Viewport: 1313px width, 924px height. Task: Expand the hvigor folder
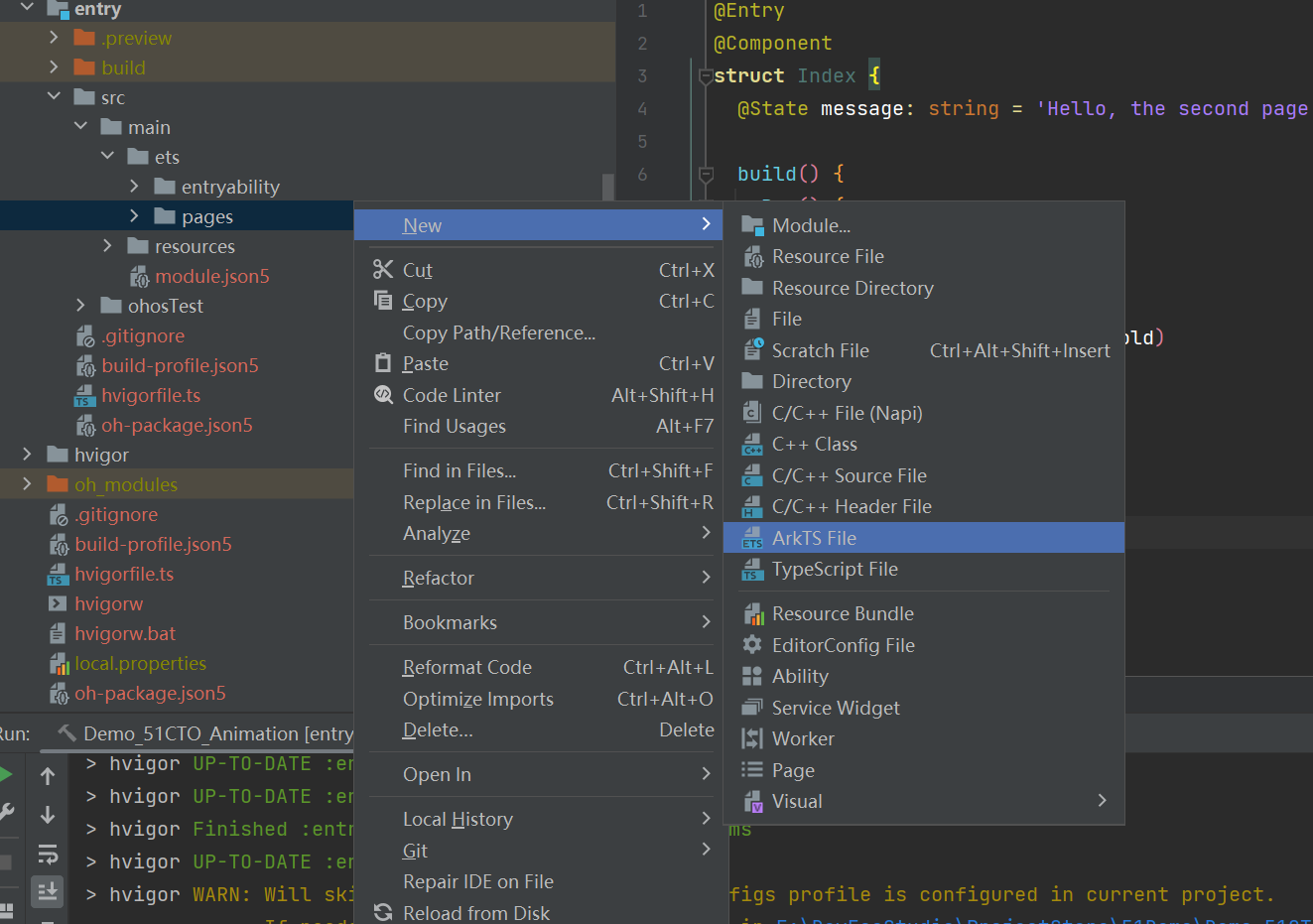27,455
